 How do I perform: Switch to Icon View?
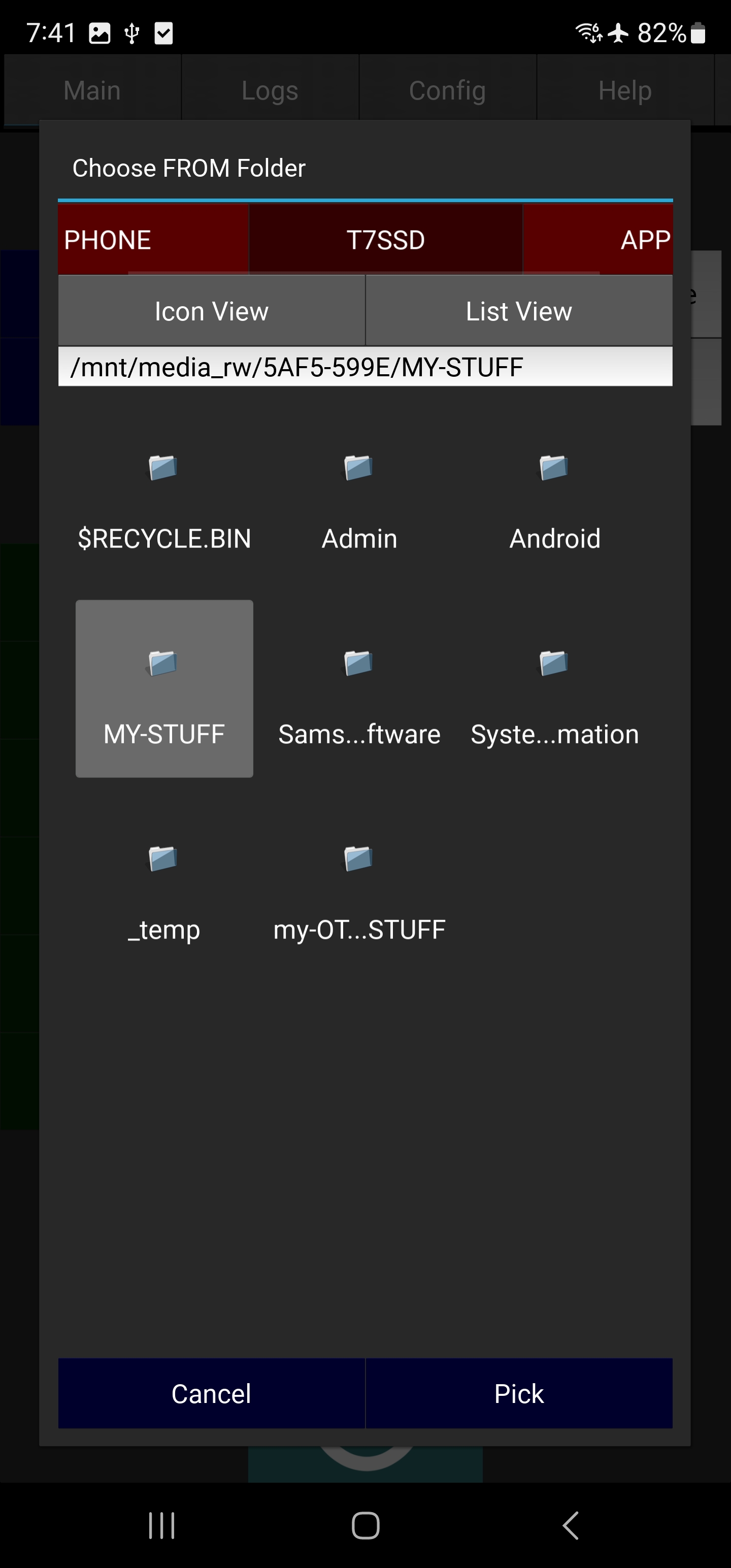pos(211,311)
